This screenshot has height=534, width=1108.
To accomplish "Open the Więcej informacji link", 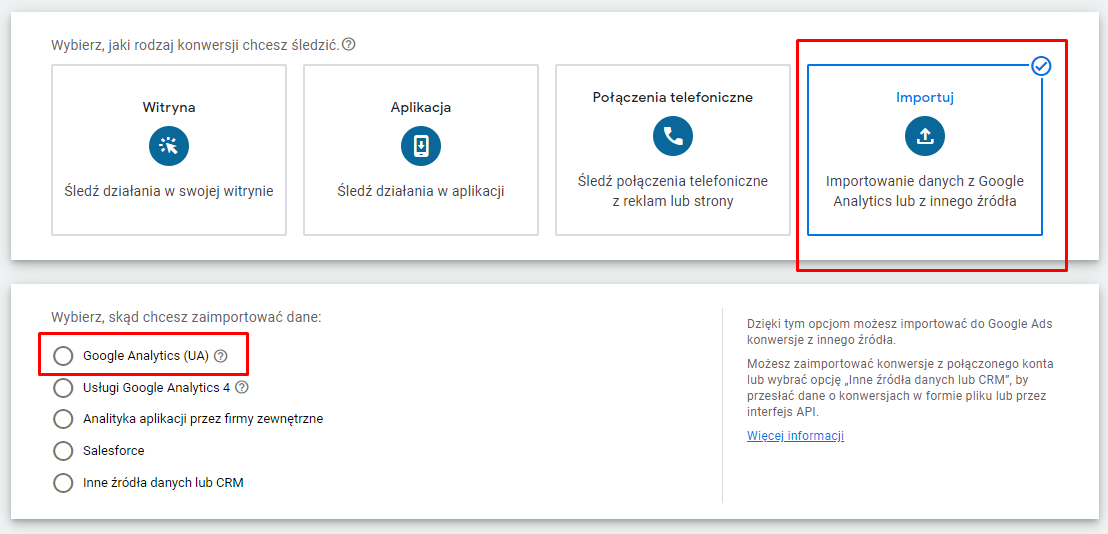I will pos(795,436).
